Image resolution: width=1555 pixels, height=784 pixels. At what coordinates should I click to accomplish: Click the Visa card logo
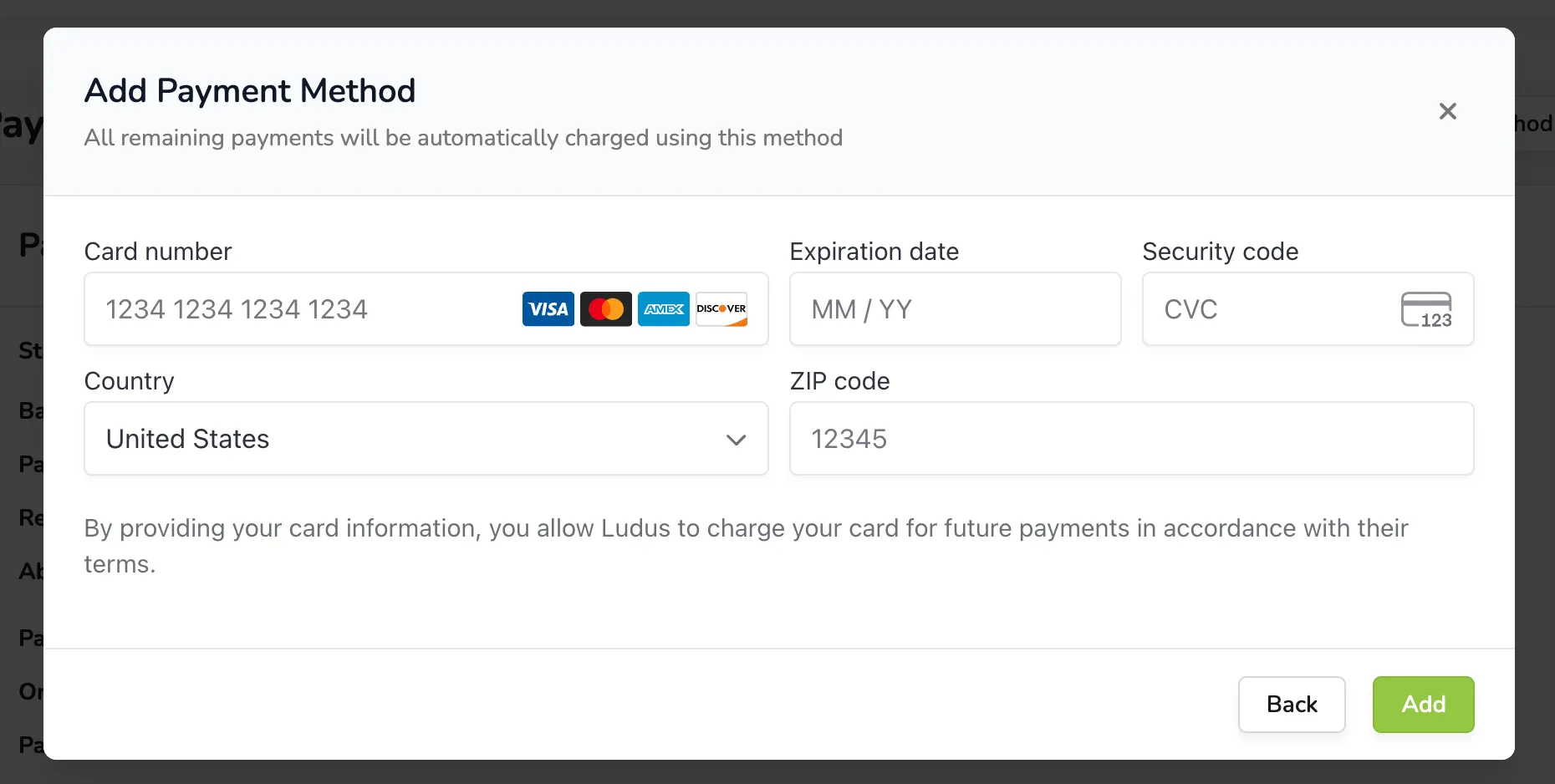548,309
